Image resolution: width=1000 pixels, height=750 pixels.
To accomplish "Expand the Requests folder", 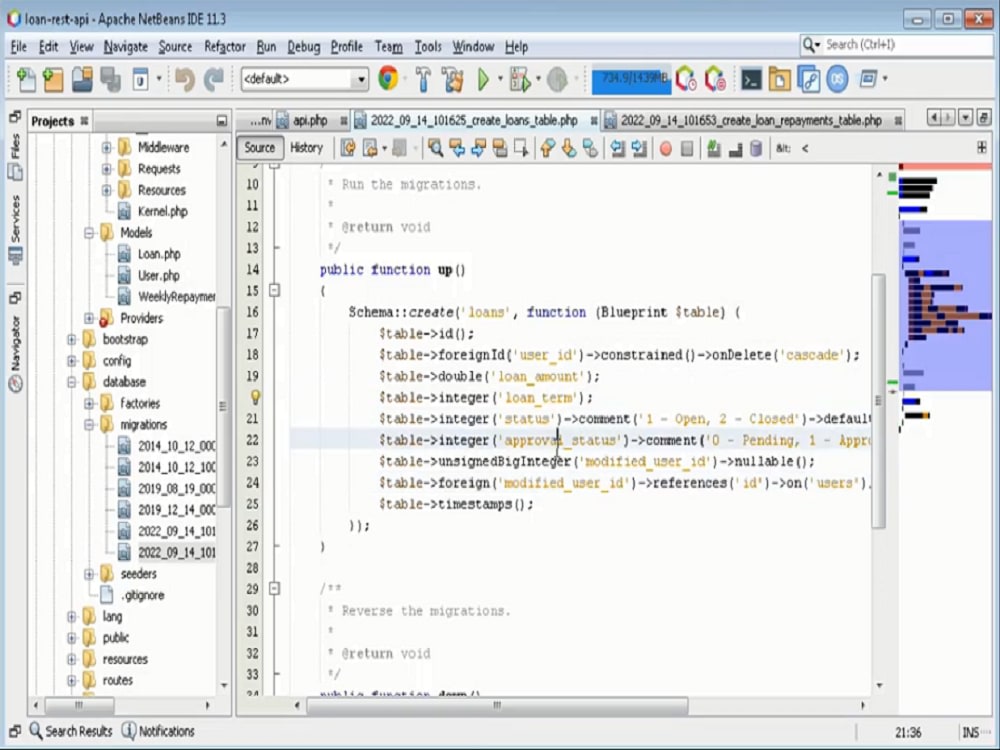I will [107, 169].
